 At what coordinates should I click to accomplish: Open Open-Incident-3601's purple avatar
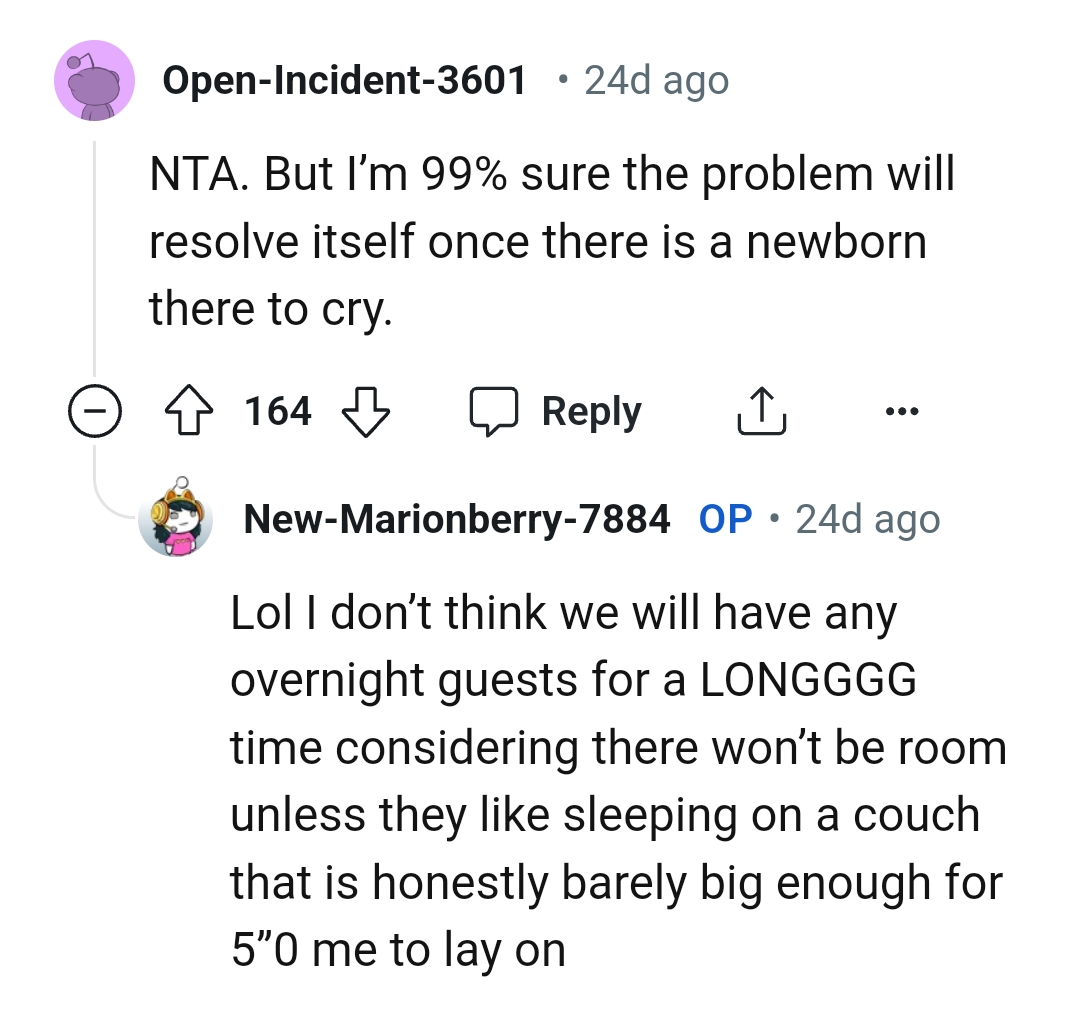(94, 82)
